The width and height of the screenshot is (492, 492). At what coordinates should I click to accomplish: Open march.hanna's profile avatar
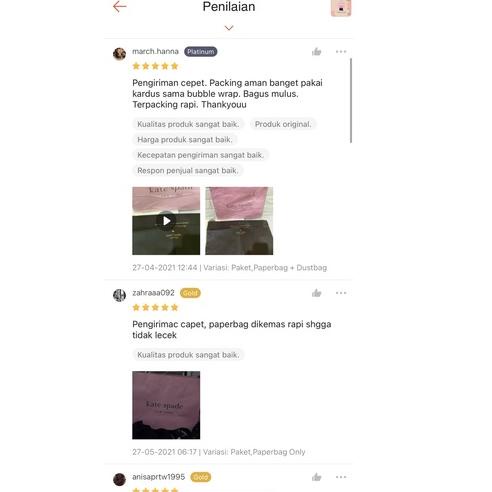119,53
